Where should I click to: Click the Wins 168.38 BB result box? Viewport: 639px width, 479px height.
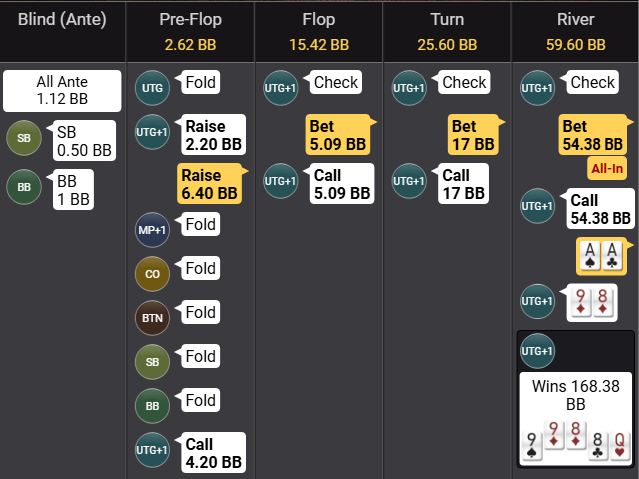pyautogui.click(x=575, y=398)
